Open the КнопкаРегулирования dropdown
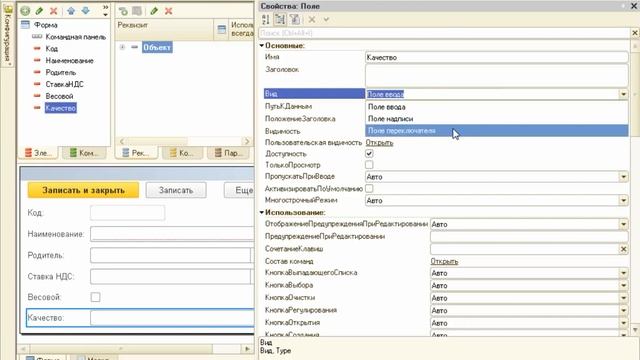640x360 pixels. click(623, 311)
